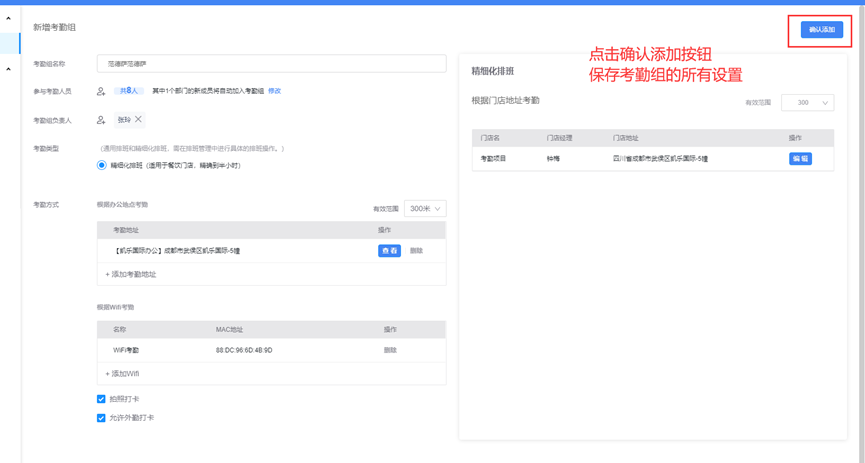Select the 精细化排班 radio button

pyautogui.click(x=102, y=165)
